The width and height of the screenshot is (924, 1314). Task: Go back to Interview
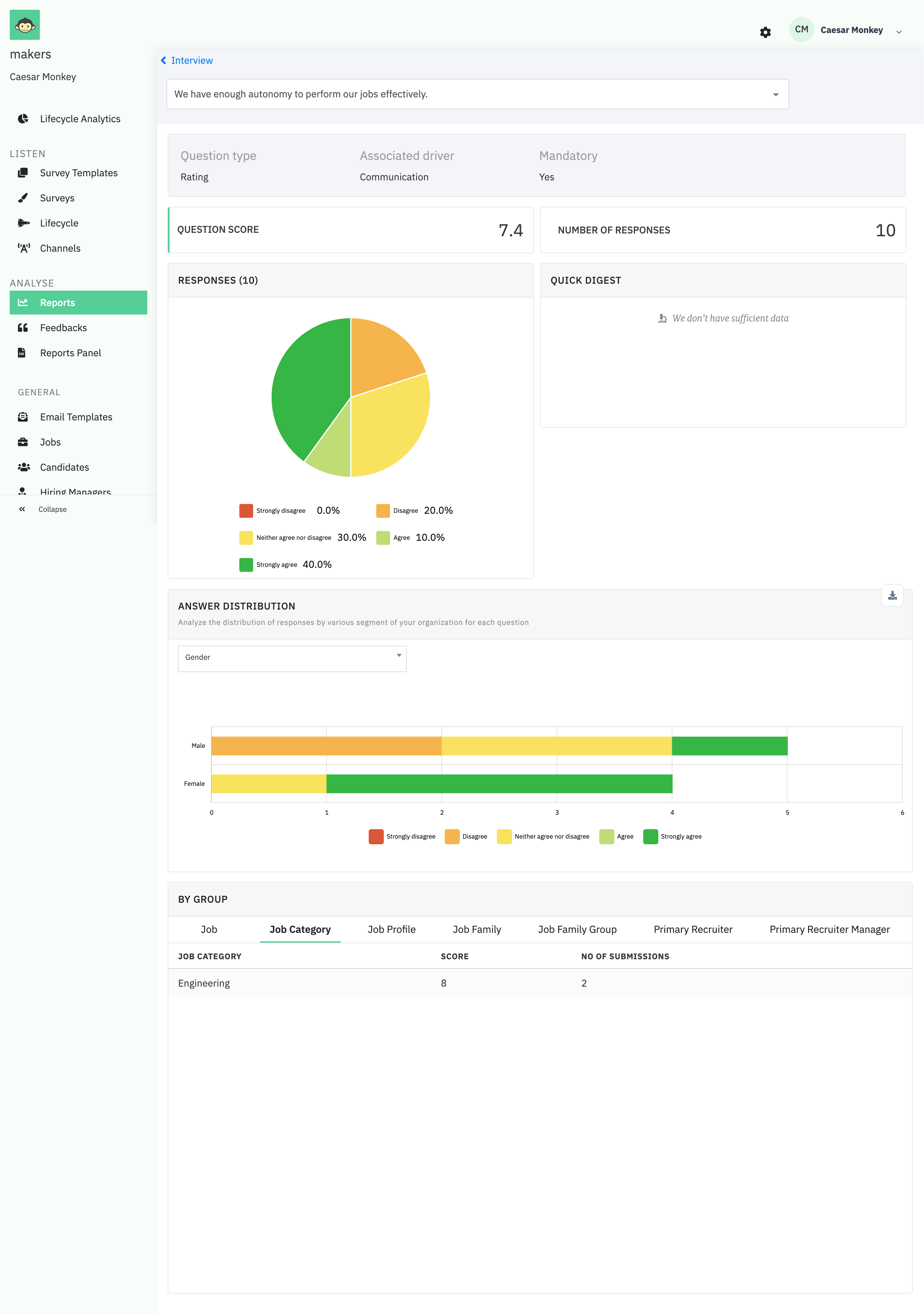(192, 61)
